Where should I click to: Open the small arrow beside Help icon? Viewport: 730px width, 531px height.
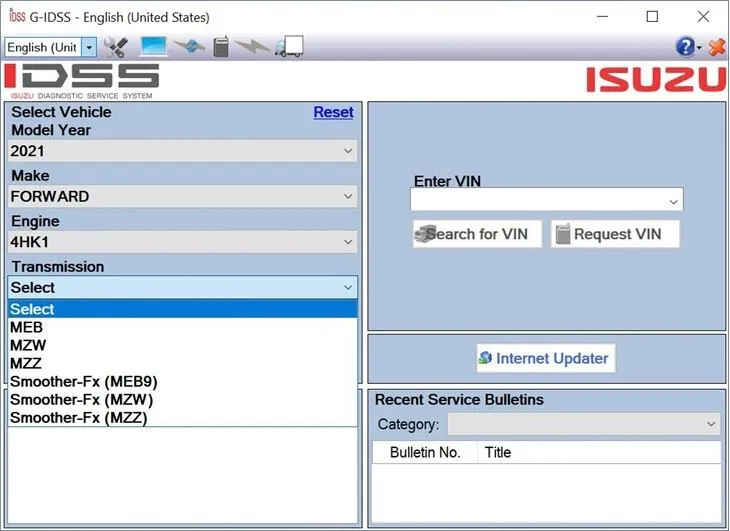point(699,47)
